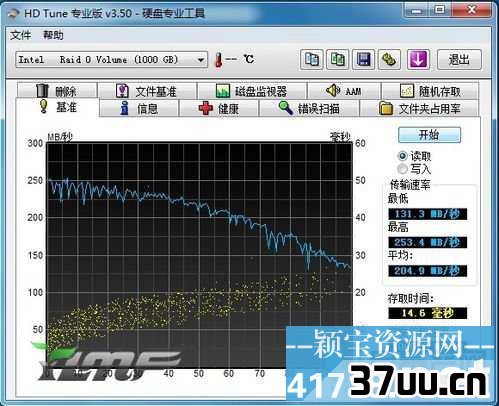Click the minimum value 131.3 MB/秒
Image resolution: width=499 pixels, height=406 pixels.
click(427, 214)
